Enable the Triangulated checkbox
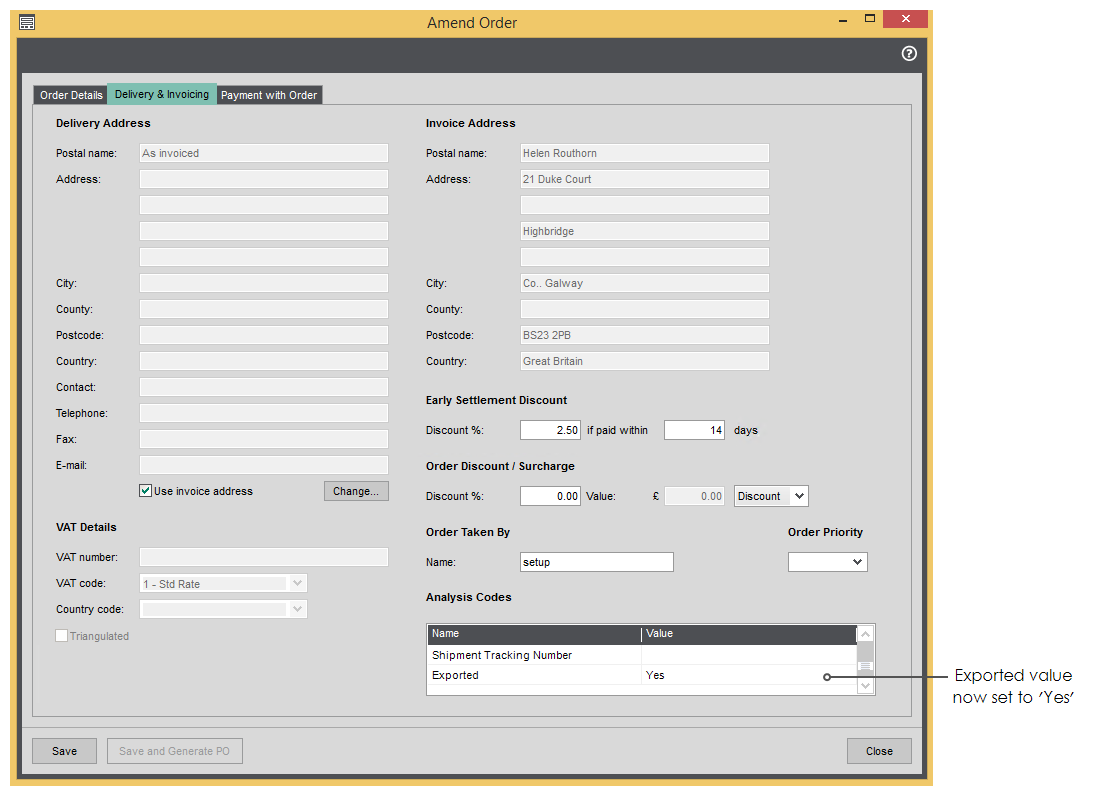The width and height of the screenshot is (1094, 796). (x=62, y=636)
